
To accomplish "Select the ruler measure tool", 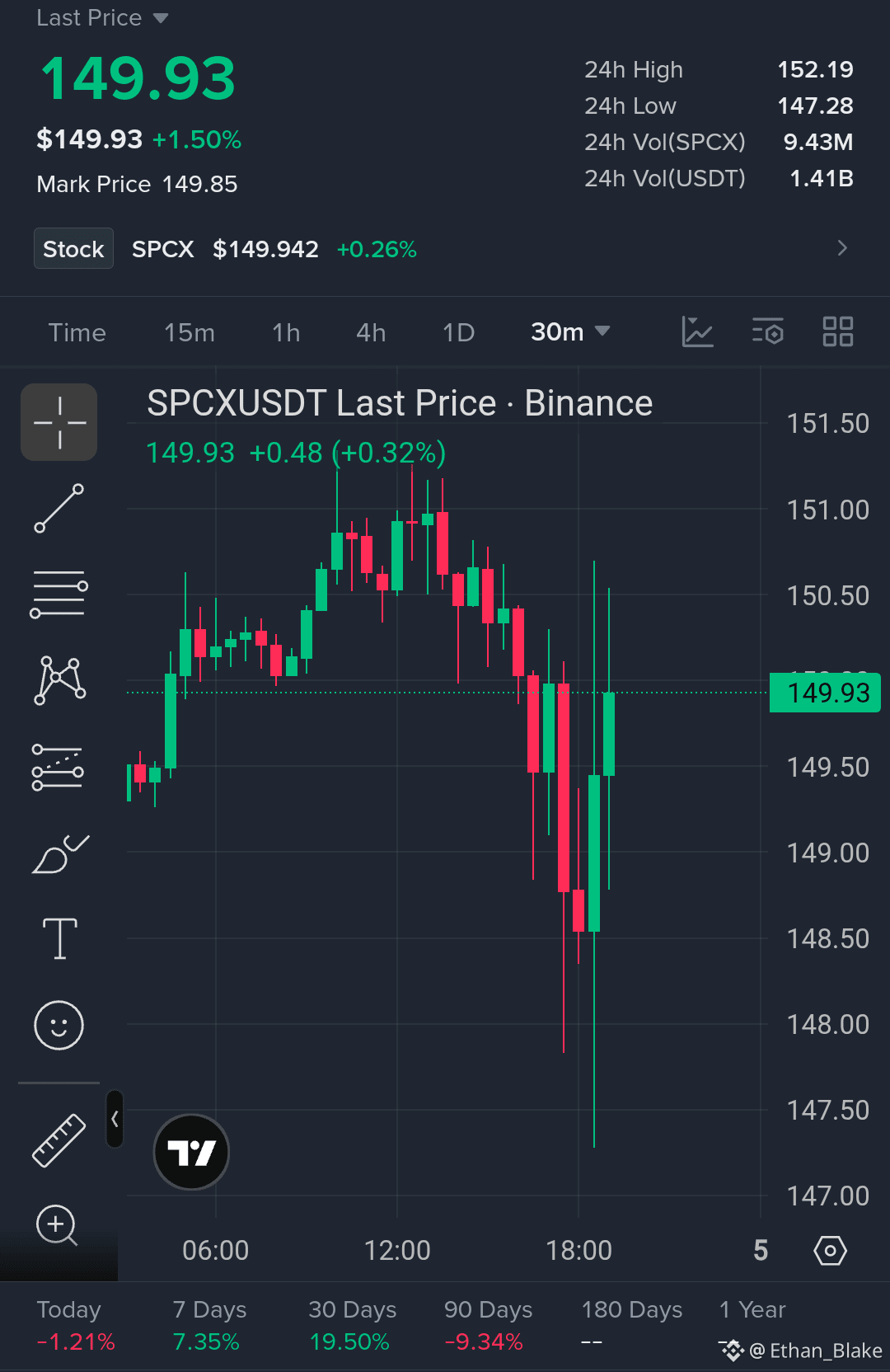I will 59,1140.
